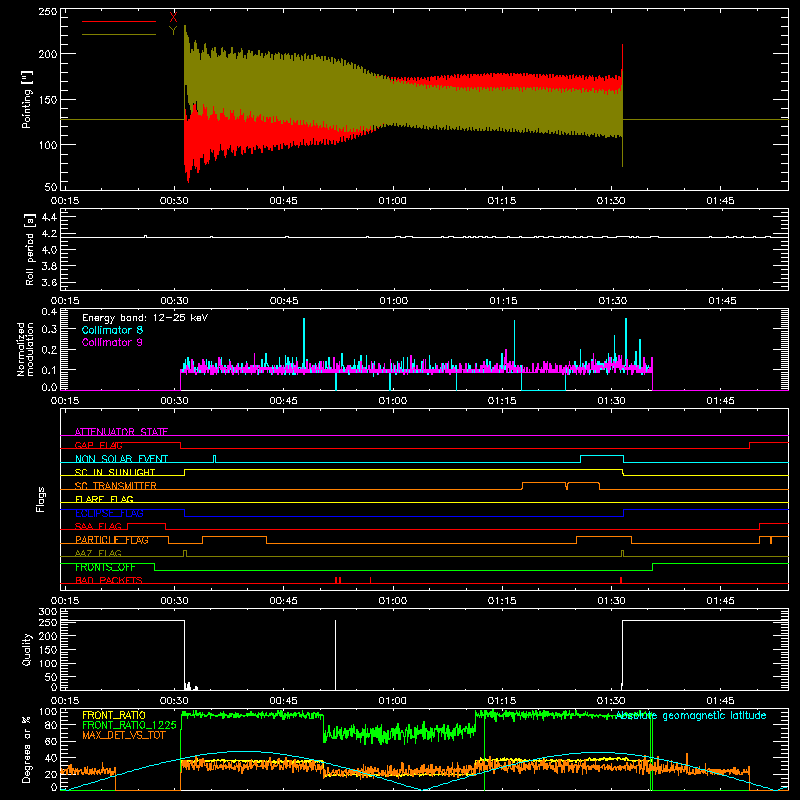Select the SAA_FLAG label
Screen dimensions: 800x800
98,526
